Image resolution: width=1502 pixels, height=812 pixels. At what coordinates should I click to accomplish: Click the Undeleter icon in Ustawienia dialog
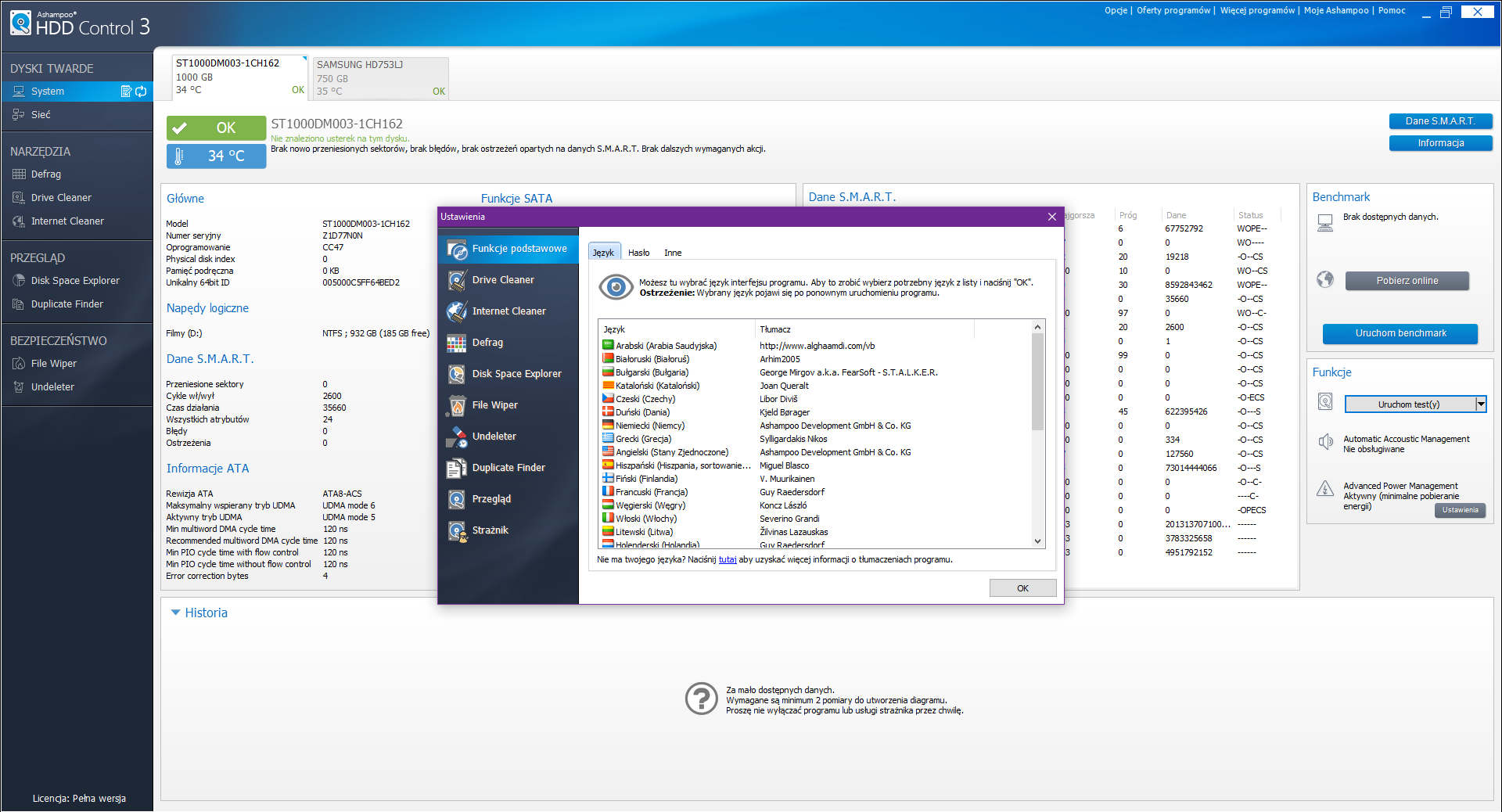457,437
